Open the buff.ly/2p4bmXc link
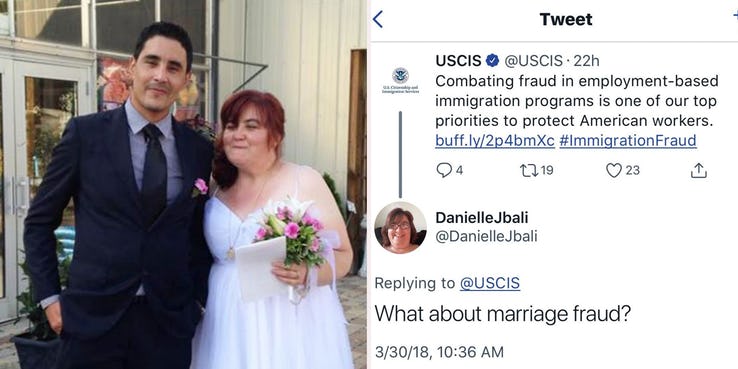 pyautogui.click(x=495, y=141)
